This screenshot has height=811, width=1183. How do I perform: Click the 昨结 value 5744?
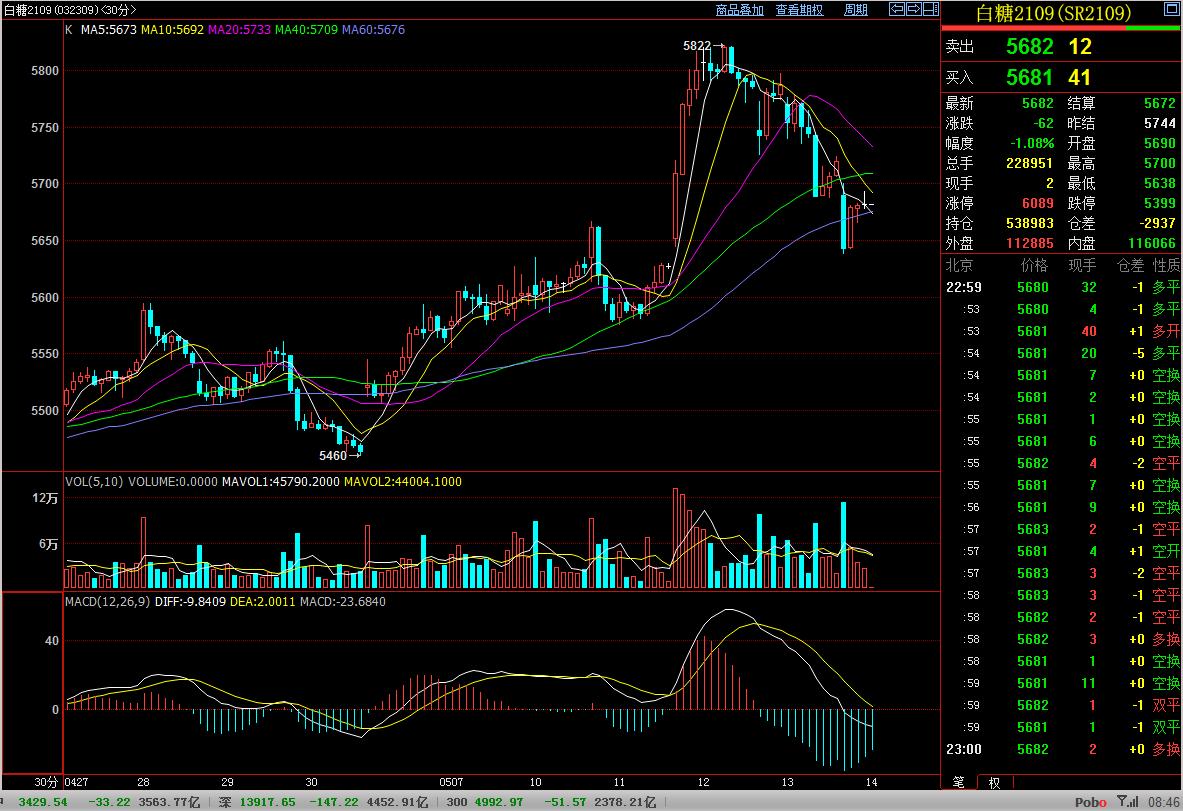click(1160, 123)
